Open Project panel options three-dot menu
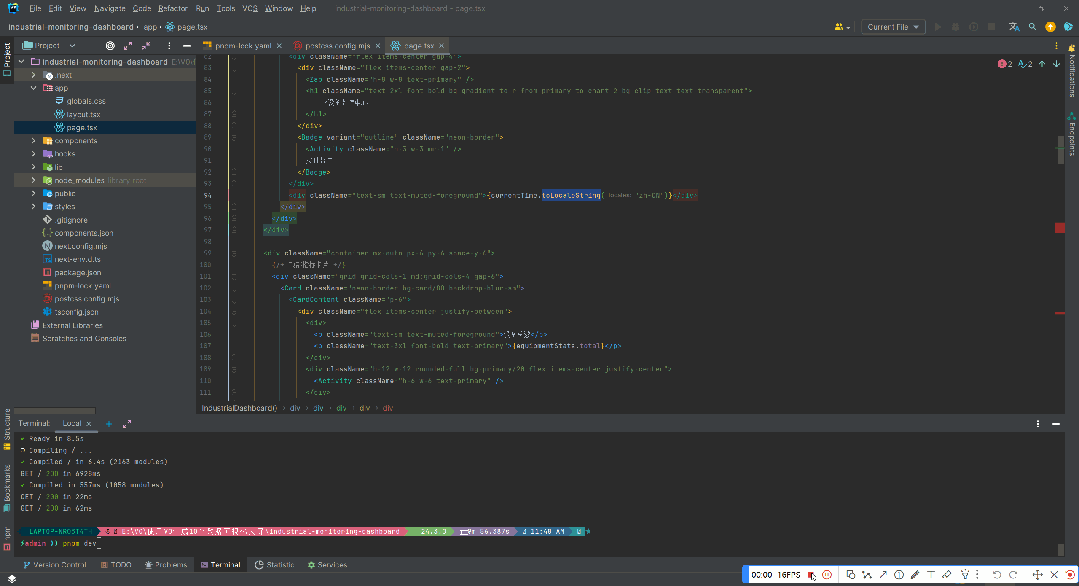 point(169,46)
